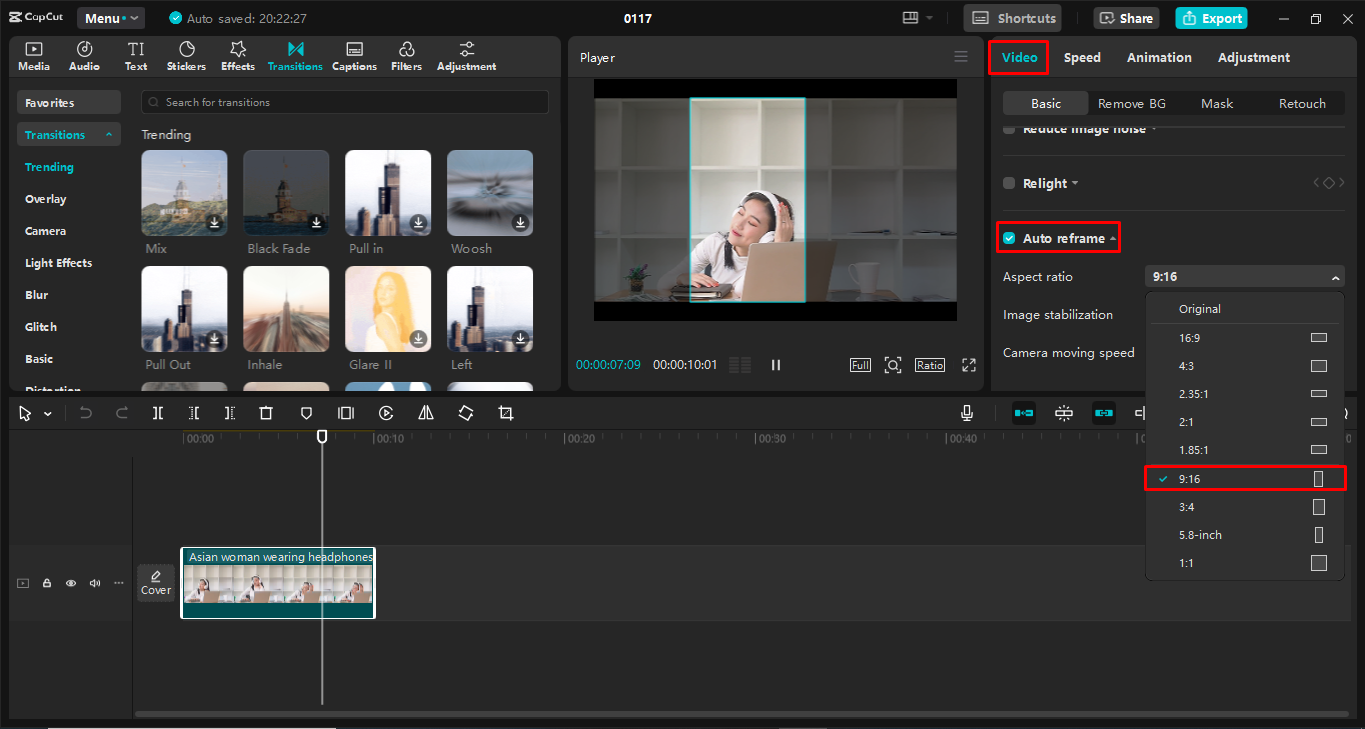The image size is (1365, 729).
Task: Click the player fullscreen expand icon
Action: [968, 365]
